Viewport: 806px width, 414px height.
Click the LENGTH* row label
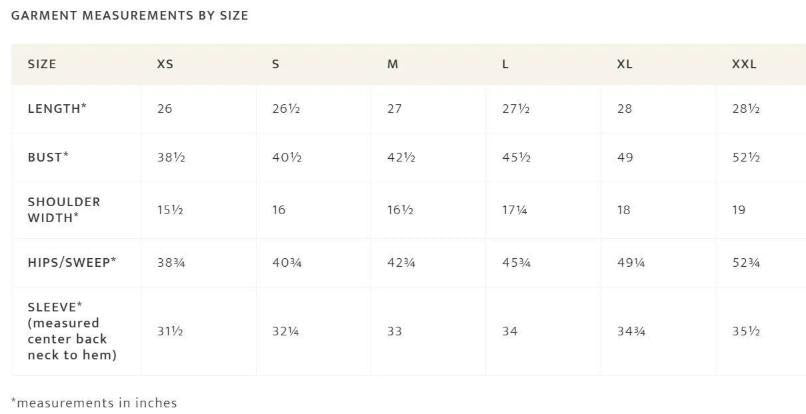pyautogui.click(x=57, y=109)
